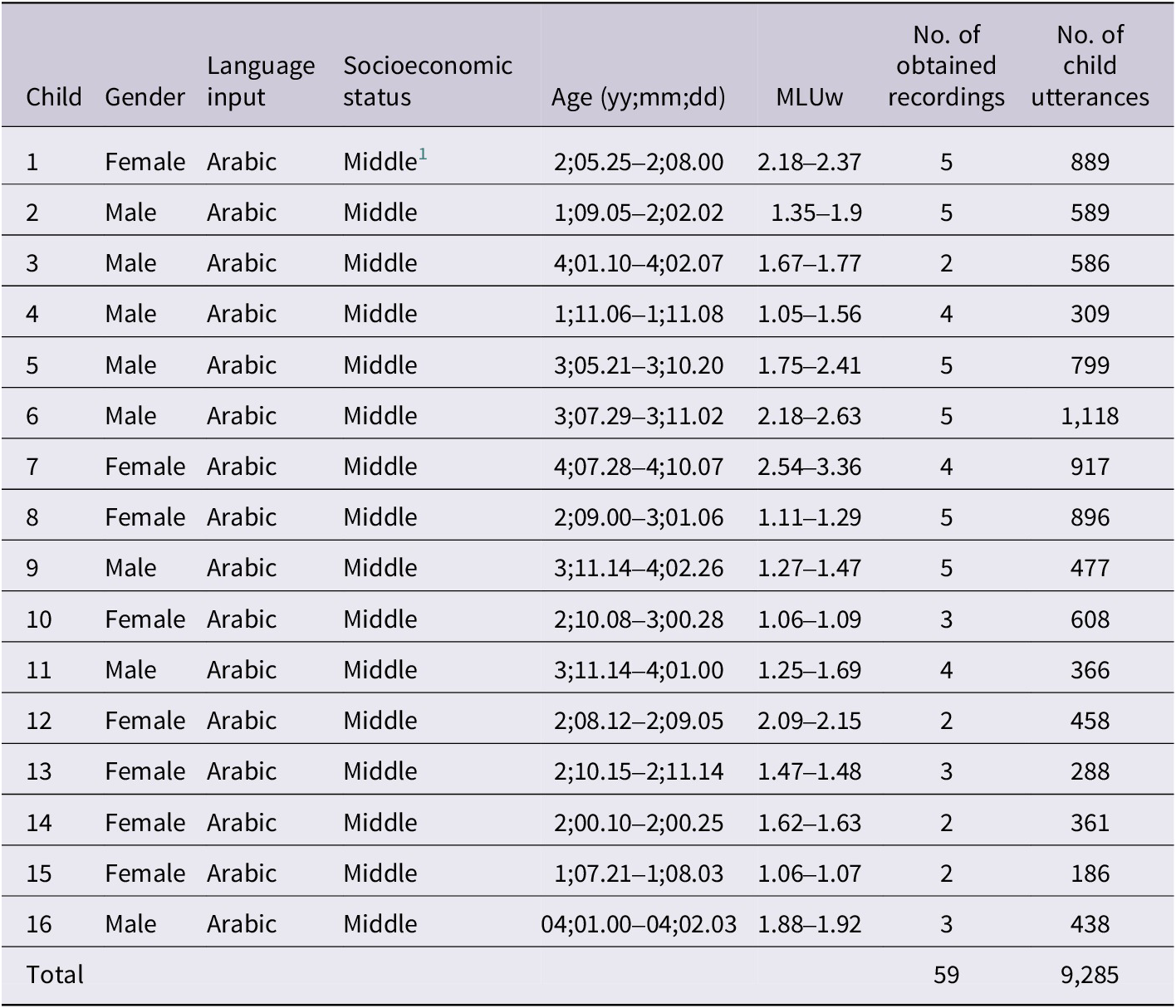Select the total recordings value 59
The width and height of the screenshot is (1176, 1008).
click(x=946, y=975)
